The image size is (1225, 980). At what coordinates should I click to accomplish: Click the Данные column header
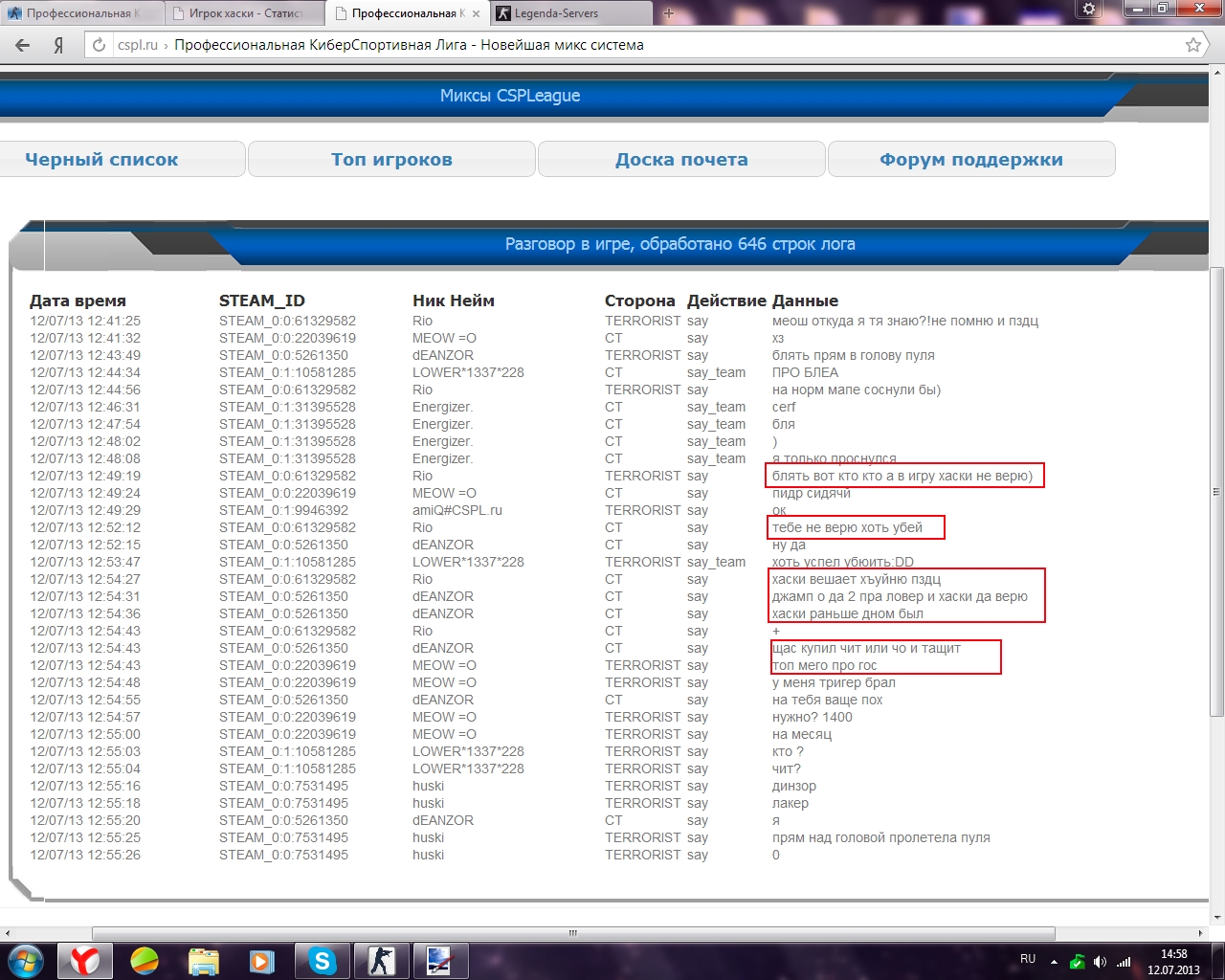[x=805, y=301]
